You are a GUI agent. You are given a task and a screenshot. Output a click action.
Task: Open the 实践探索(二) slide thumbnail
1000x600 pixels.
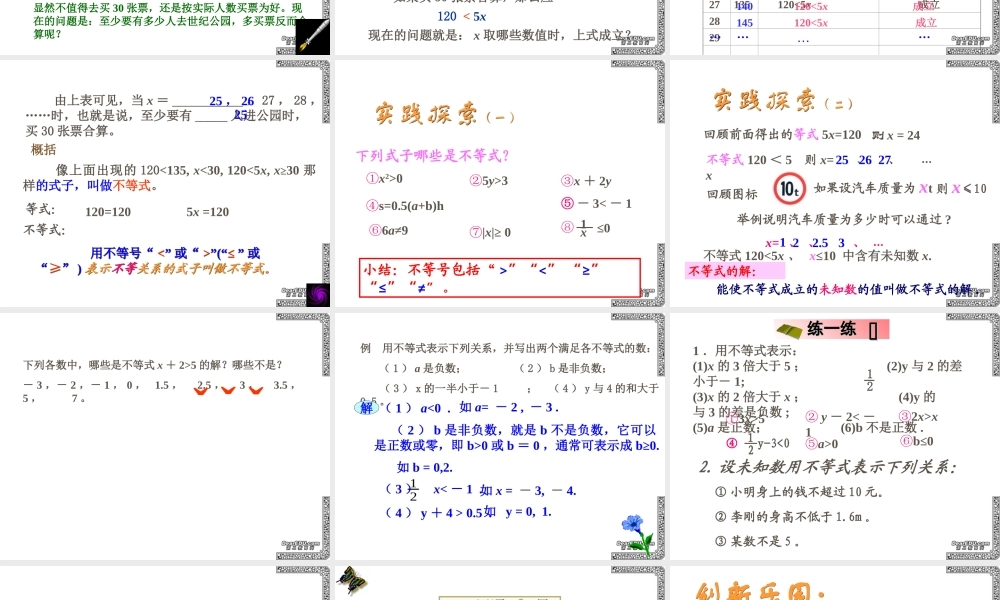tap(835, 184)
